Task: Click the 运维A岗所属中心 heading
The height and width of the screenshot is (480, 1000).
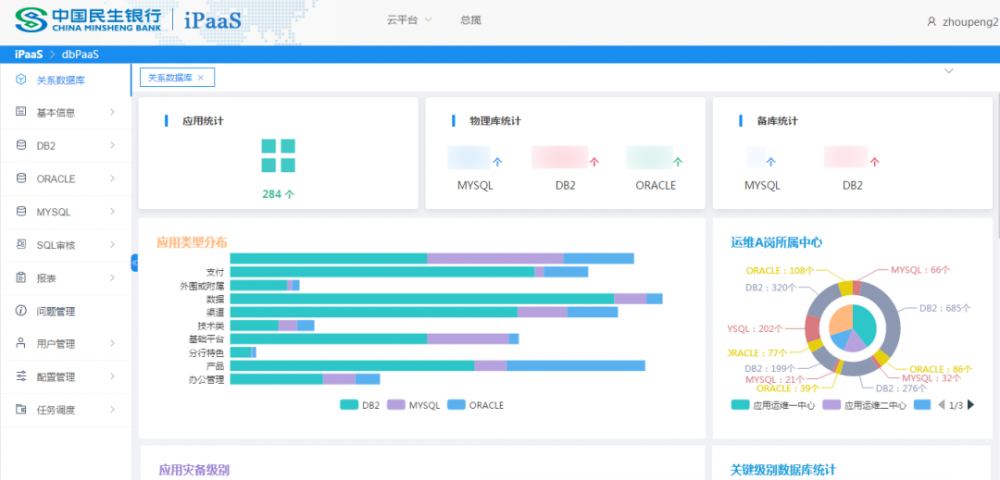Action: click(x=776, y=242)
